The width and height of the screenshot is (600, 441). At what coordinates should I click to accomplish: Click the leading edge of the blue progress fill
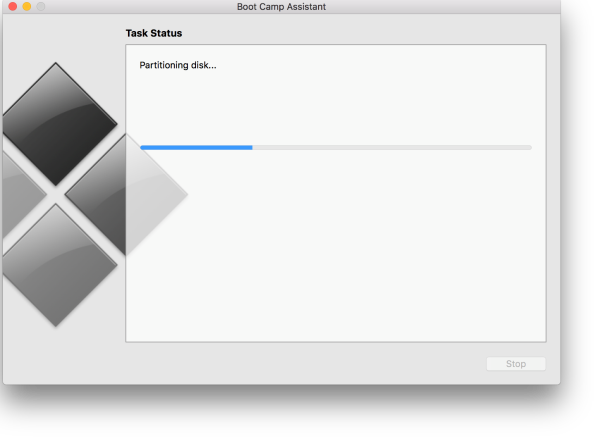click(251, 147)
